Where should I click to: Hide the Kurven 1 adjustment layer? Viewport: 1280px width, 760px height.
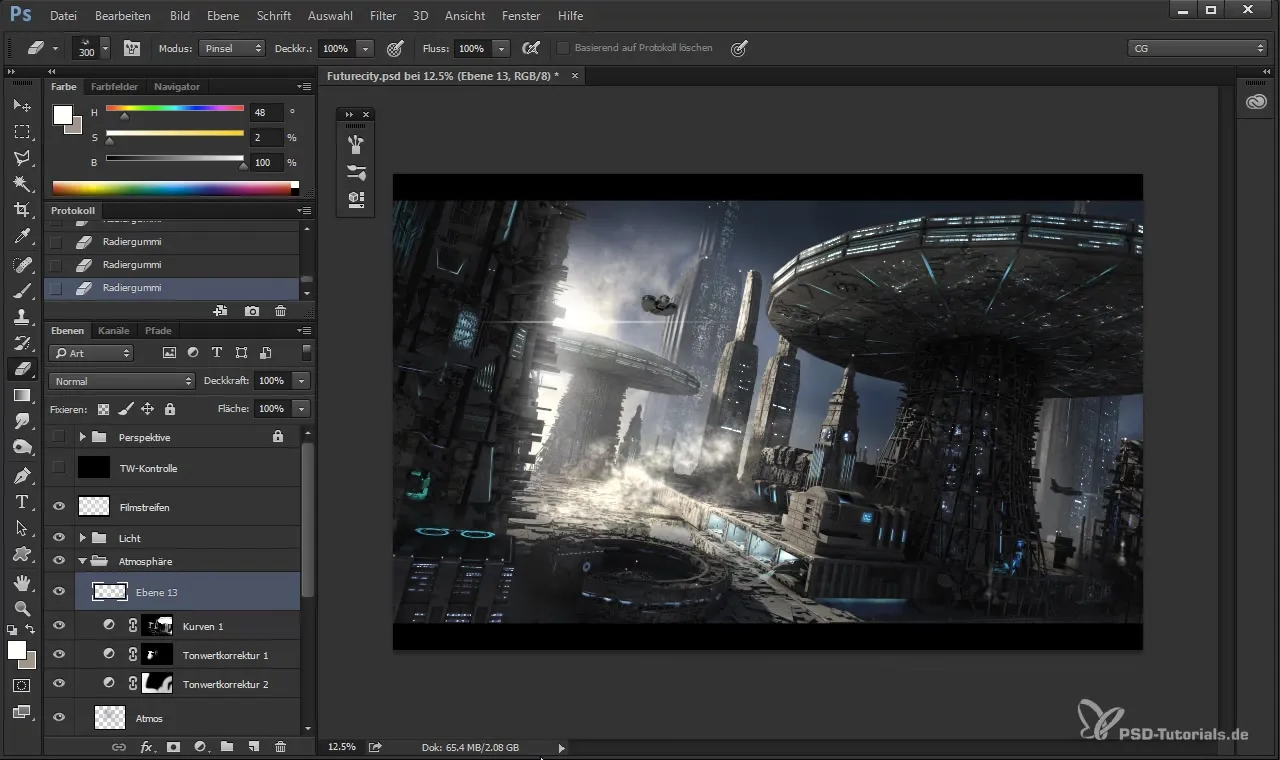coord(59,626)
